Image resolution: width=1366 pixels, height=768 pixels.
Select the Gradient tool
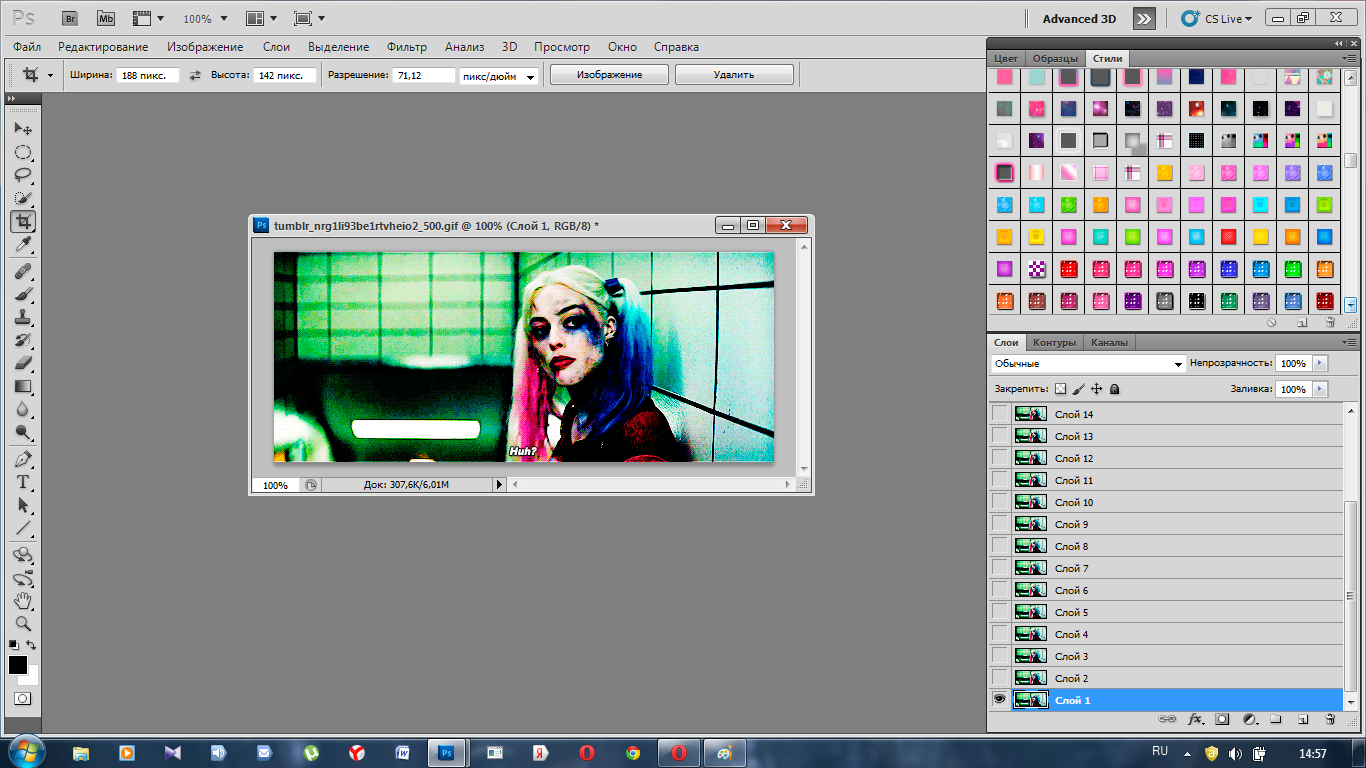click(x=23, y=387)
